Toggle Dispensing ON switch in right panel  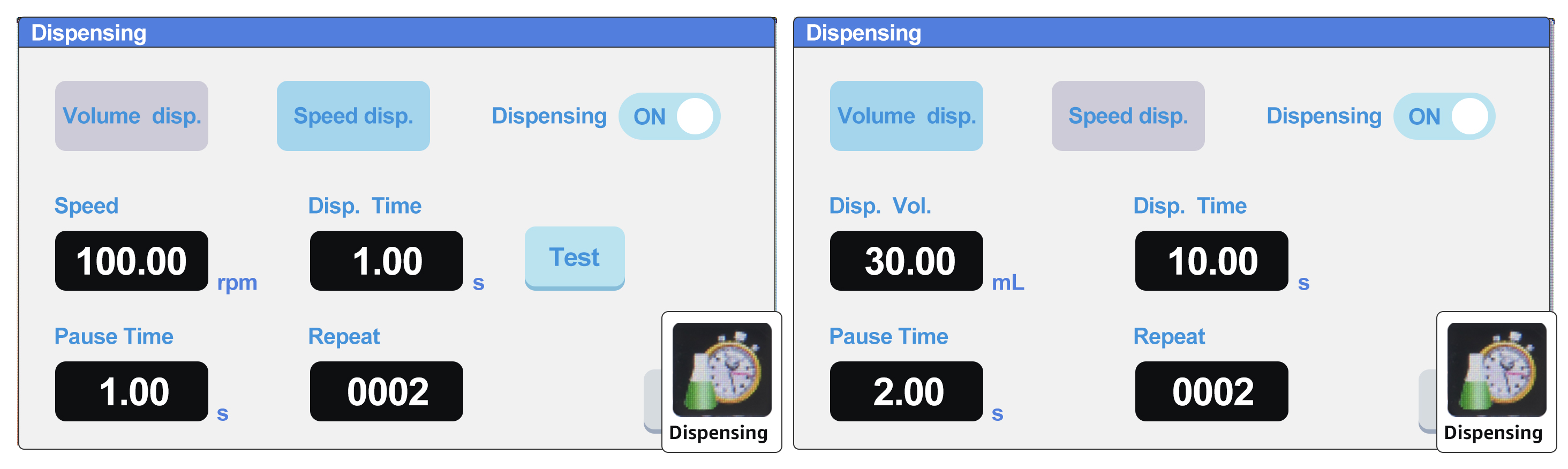pos(1443,116)
